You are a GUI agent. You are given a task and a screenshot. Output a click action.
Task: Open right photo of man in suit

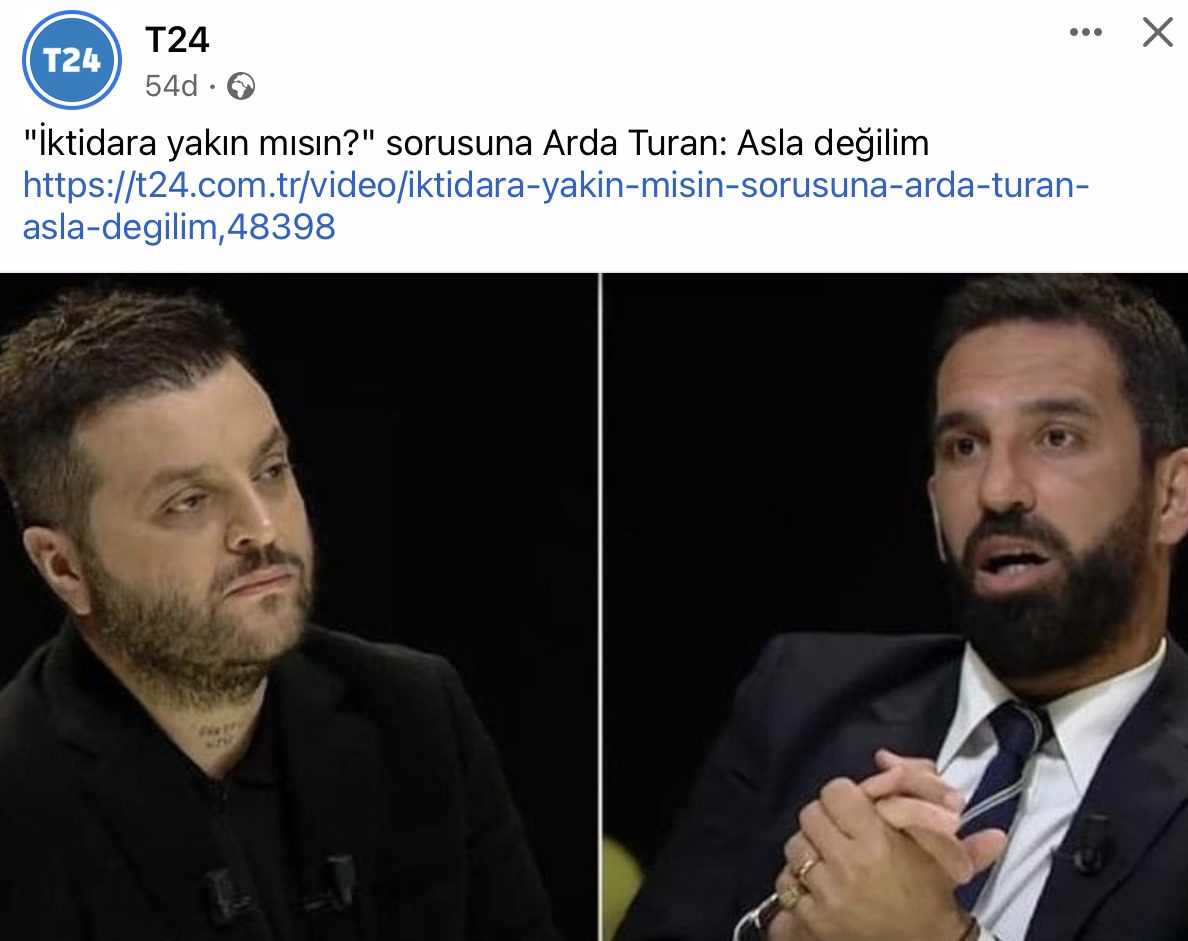click(896, 607)
